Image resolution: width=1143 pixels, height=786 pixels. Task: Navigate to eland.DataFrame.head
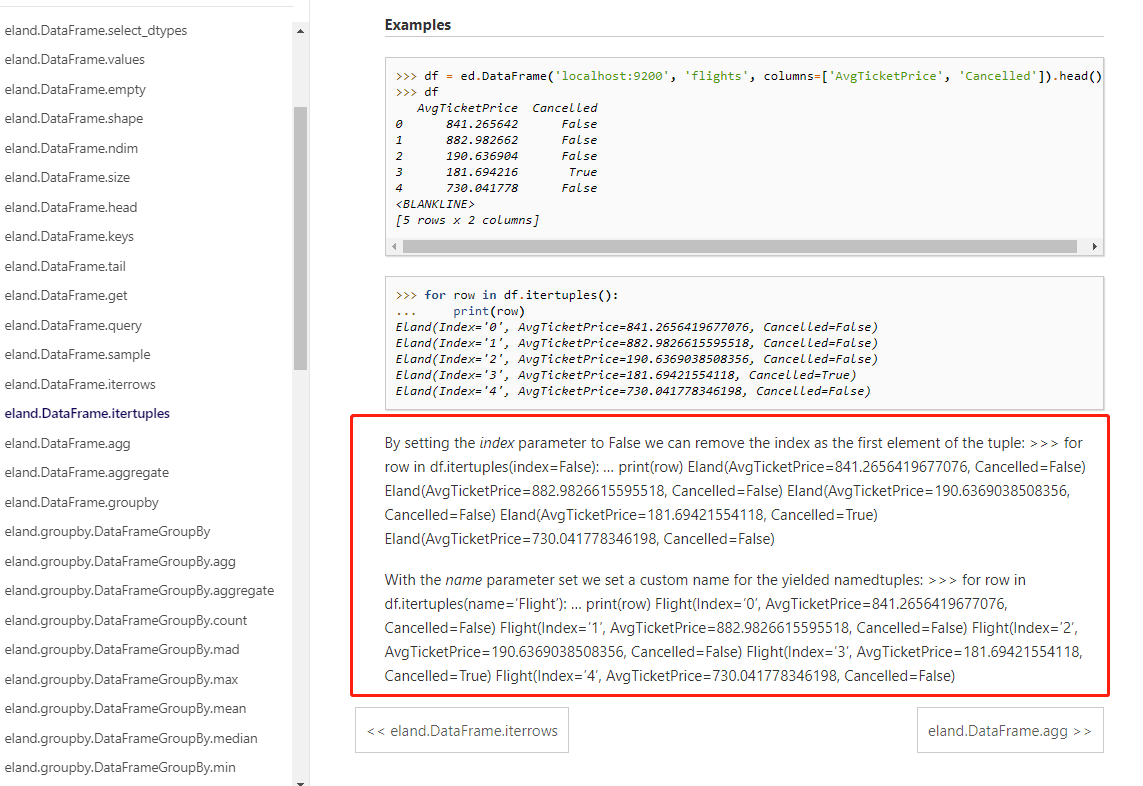(x=71, y=207)
